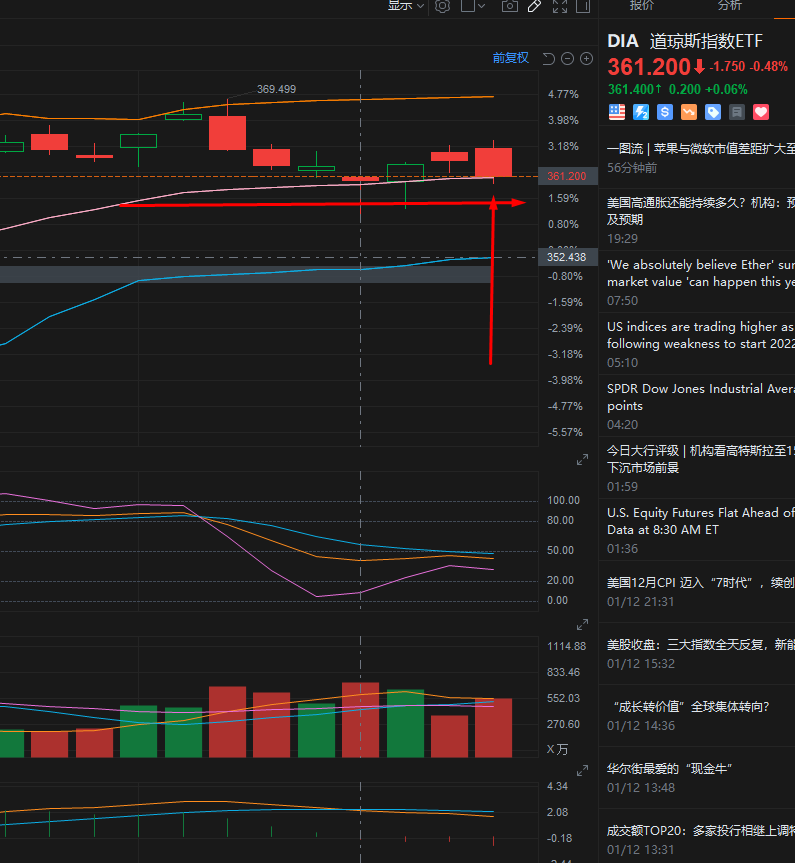Toggle fullscreen chart view
The image size is (795, 863).
coord(559,6)
